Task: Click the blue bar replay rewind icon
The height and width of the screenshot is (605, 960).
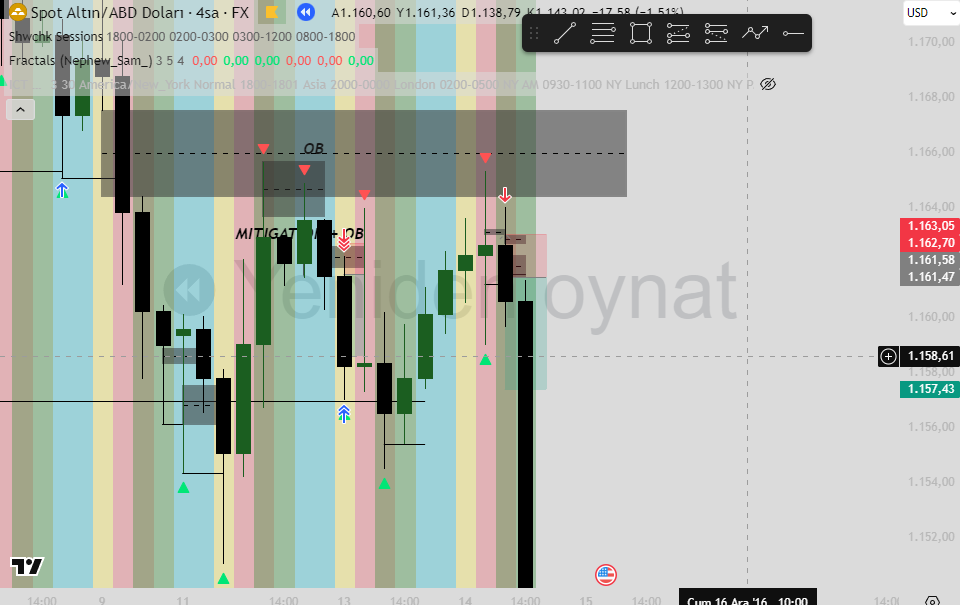Action: click(306, 12)
